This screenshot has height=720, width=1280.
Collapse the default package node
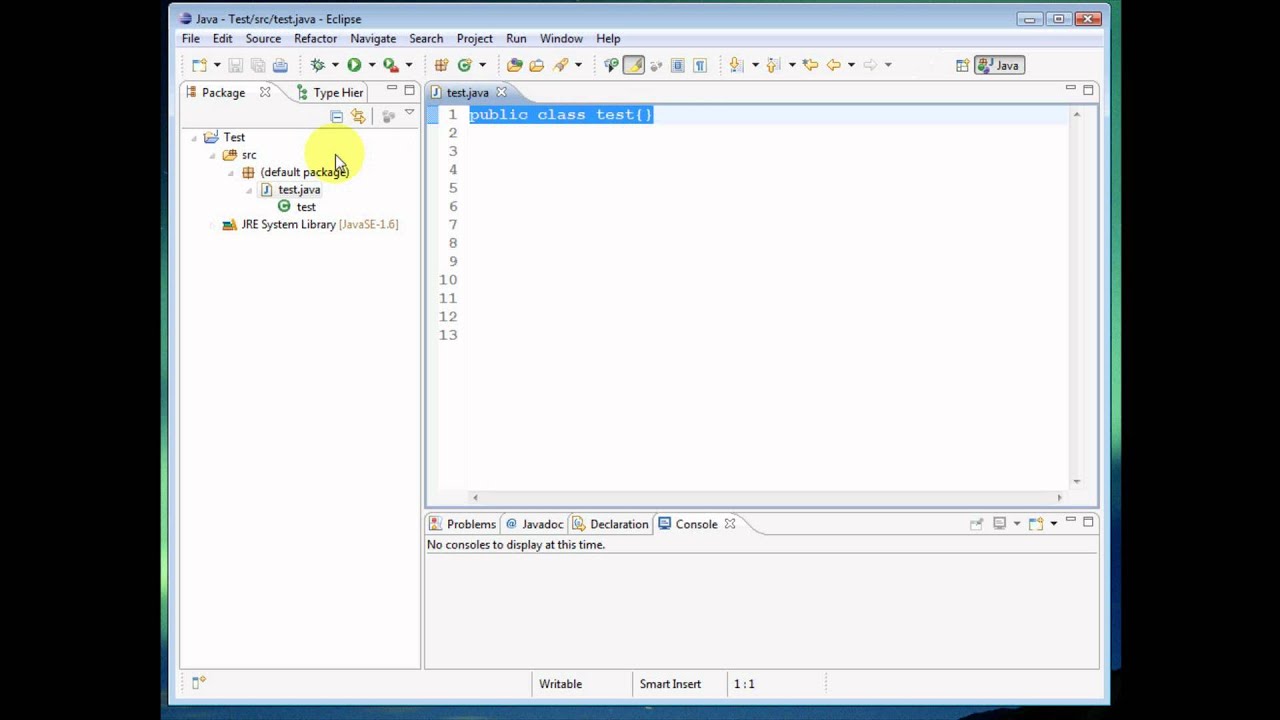coord(231,173)
